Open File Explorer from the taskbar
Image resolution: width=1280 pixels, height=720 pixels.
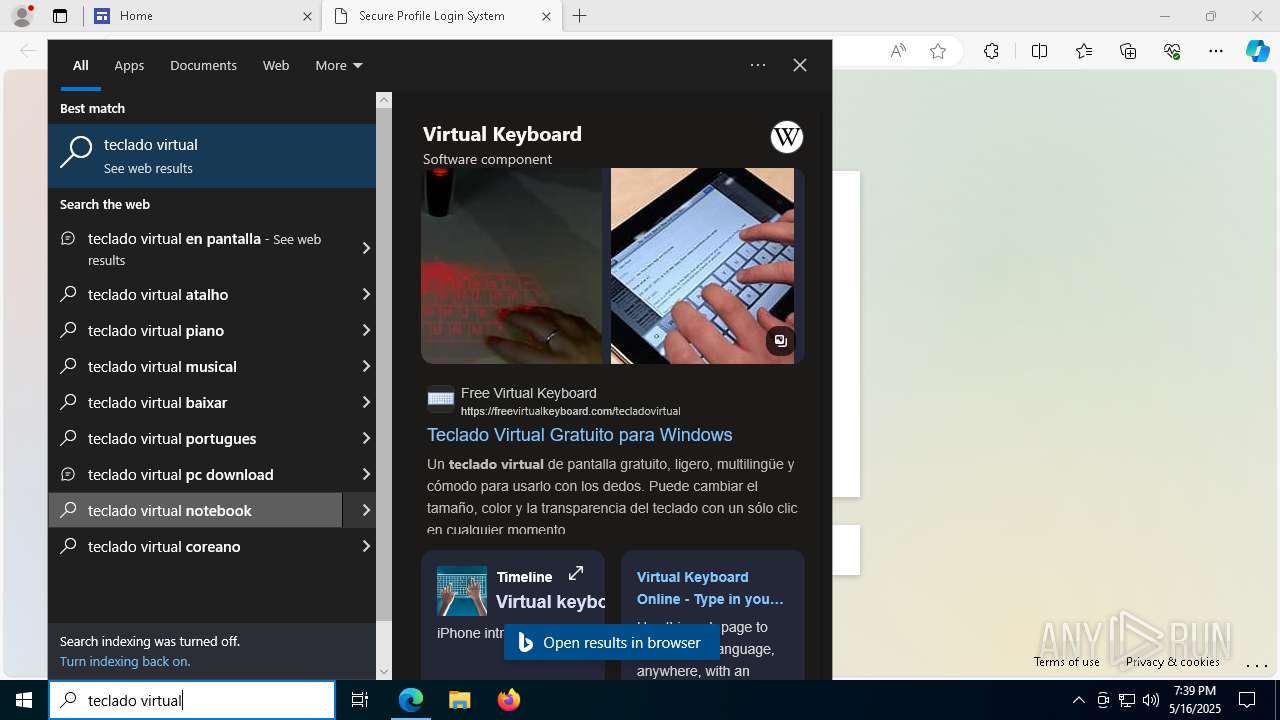tap(459, 700)
